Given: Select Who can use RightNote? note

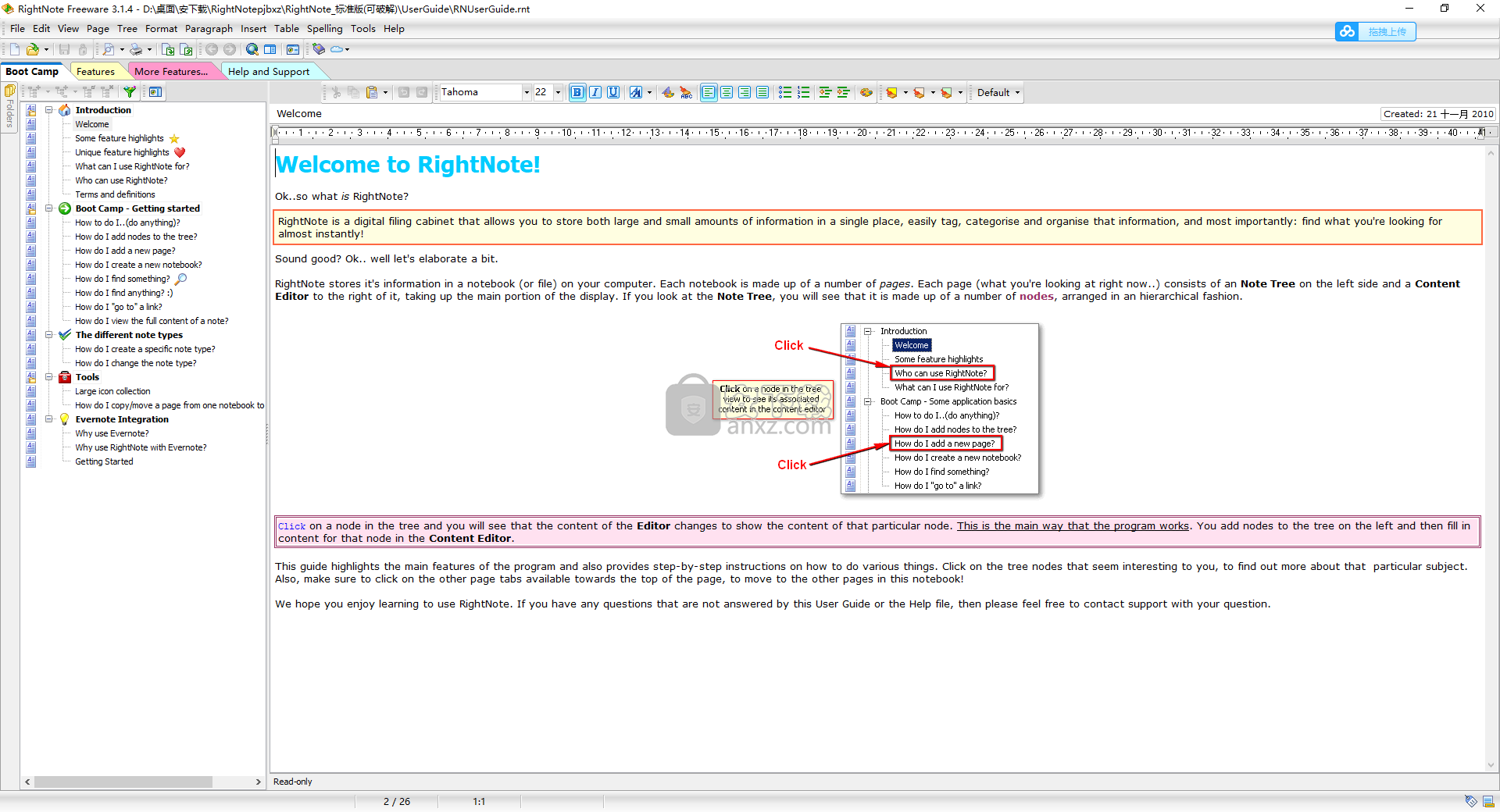Looking at the screenshot, I should click(121, 180).
